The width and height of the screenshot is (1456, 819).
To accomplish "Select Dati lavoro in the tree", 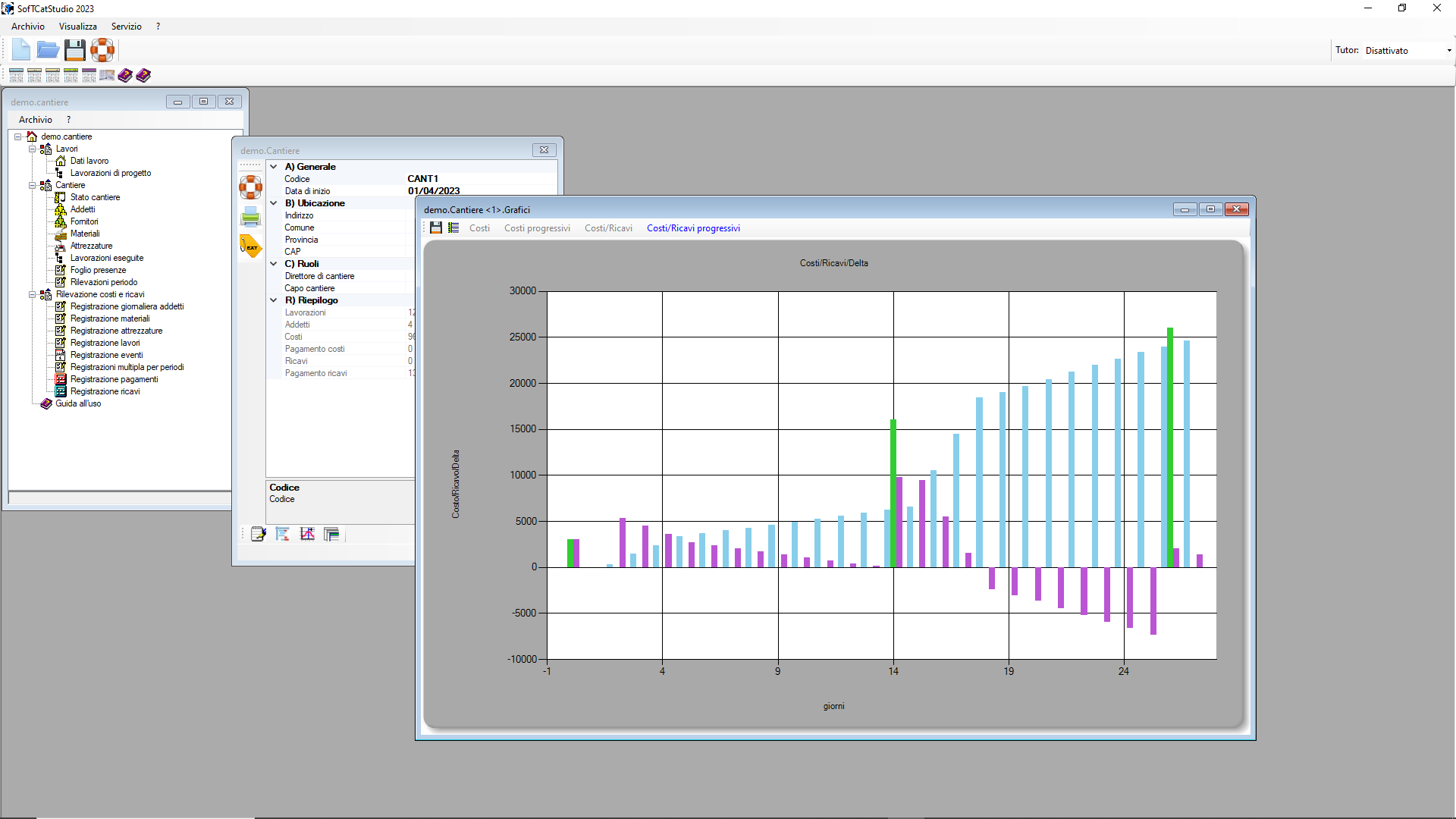I will click(x=89, y=161).
